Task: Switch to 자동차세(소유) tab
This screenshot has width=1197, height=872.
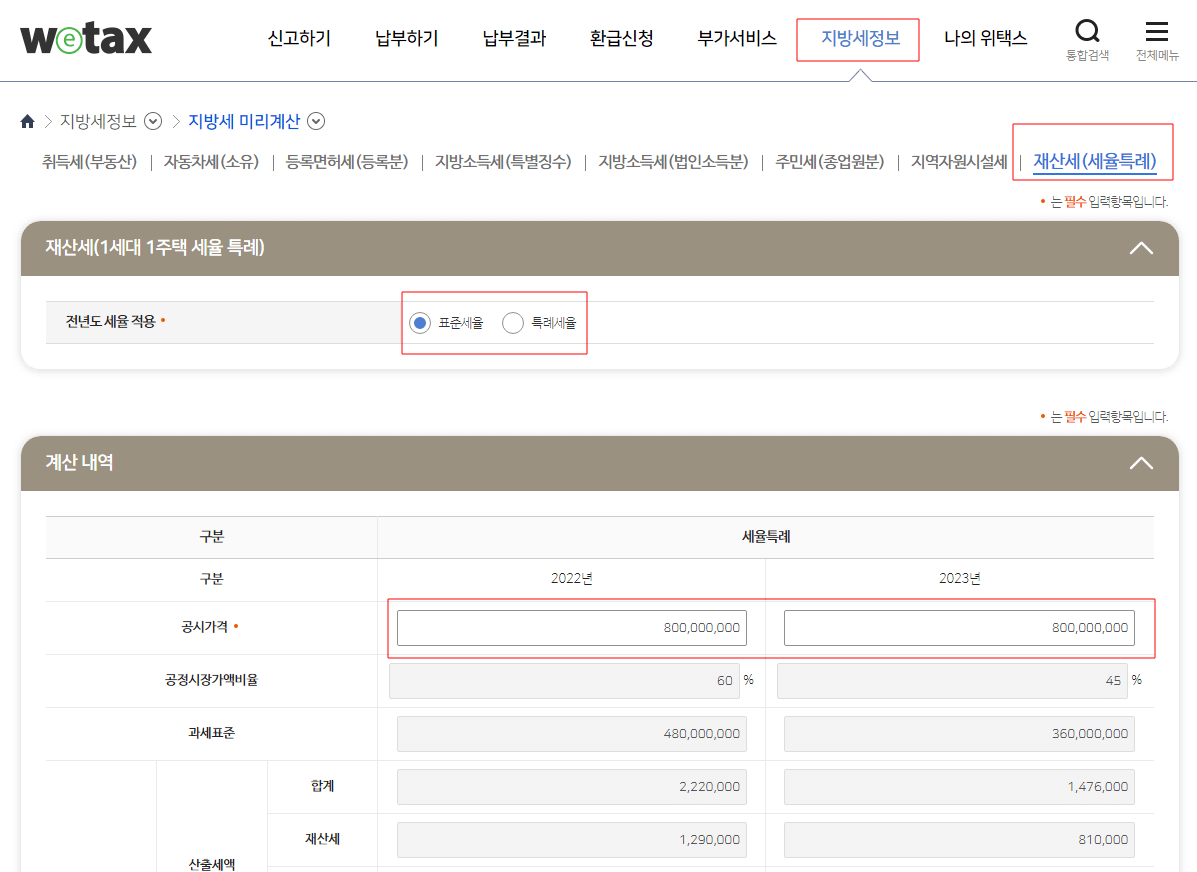Action: 211,162
